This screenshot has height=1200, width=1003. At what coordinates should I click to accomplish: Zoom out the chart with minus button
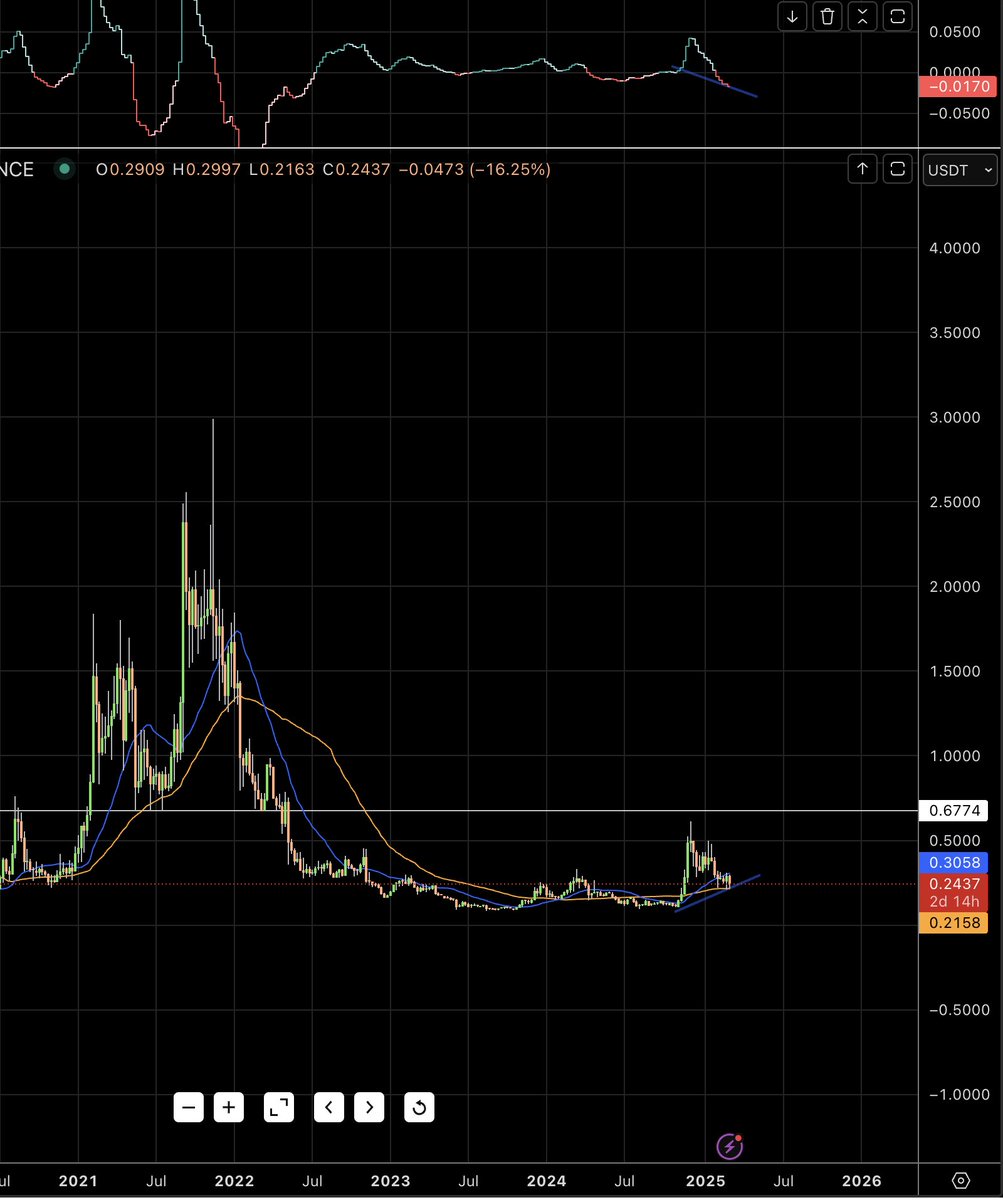[189, 1107]
